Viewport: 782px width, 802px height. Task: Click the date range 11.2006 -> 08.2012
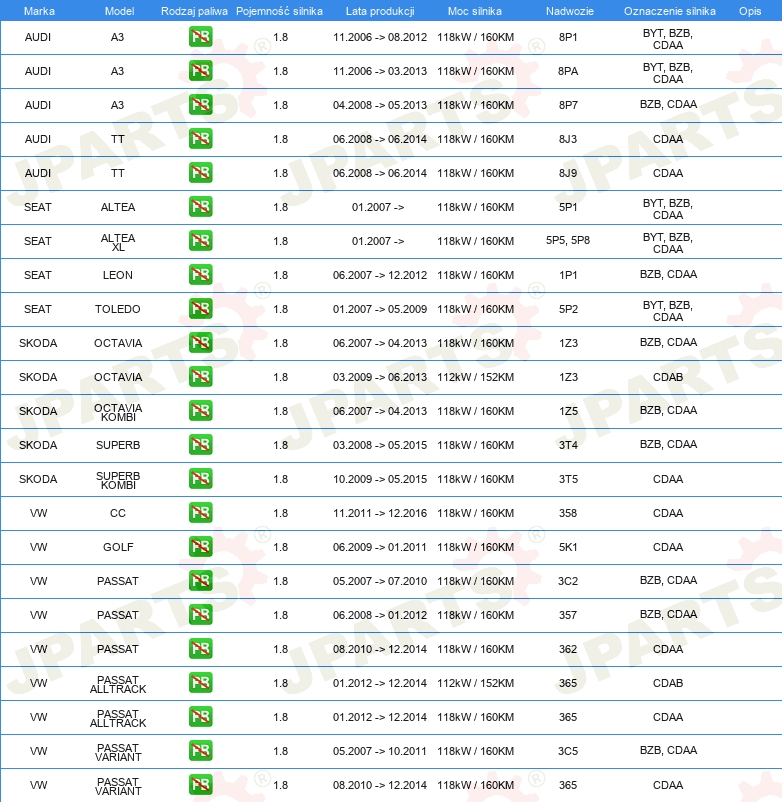tap(380, 37)
